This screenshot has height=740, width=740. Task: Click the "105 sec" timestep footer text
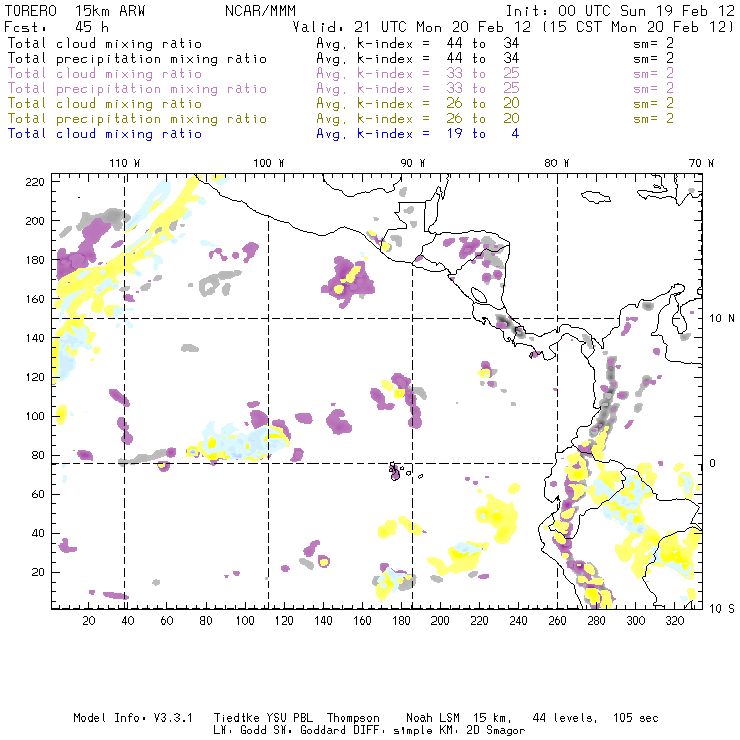(635, 718)
